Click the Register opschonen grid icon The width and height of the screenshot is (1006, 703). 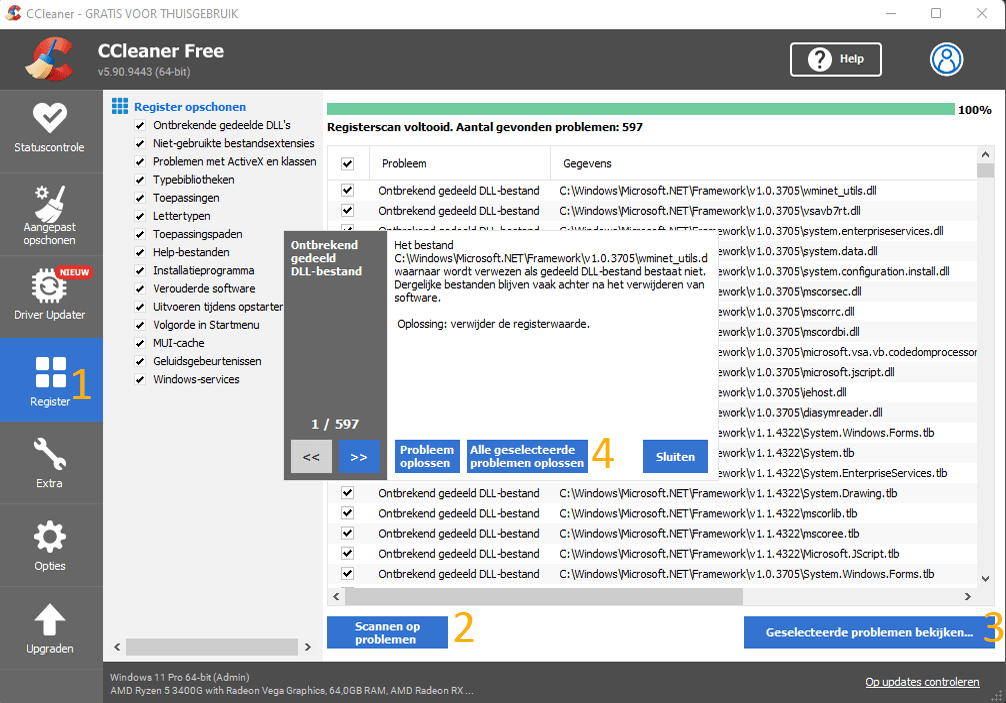(x=120, y=106)
